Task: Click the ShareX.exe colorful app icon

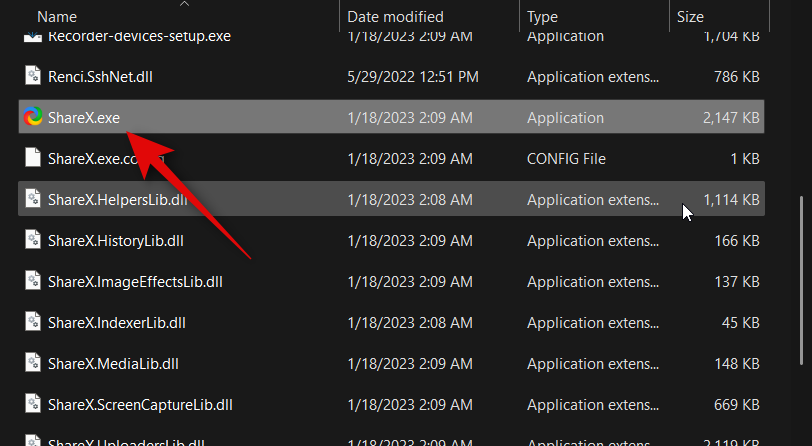Action: click(33, 117)
